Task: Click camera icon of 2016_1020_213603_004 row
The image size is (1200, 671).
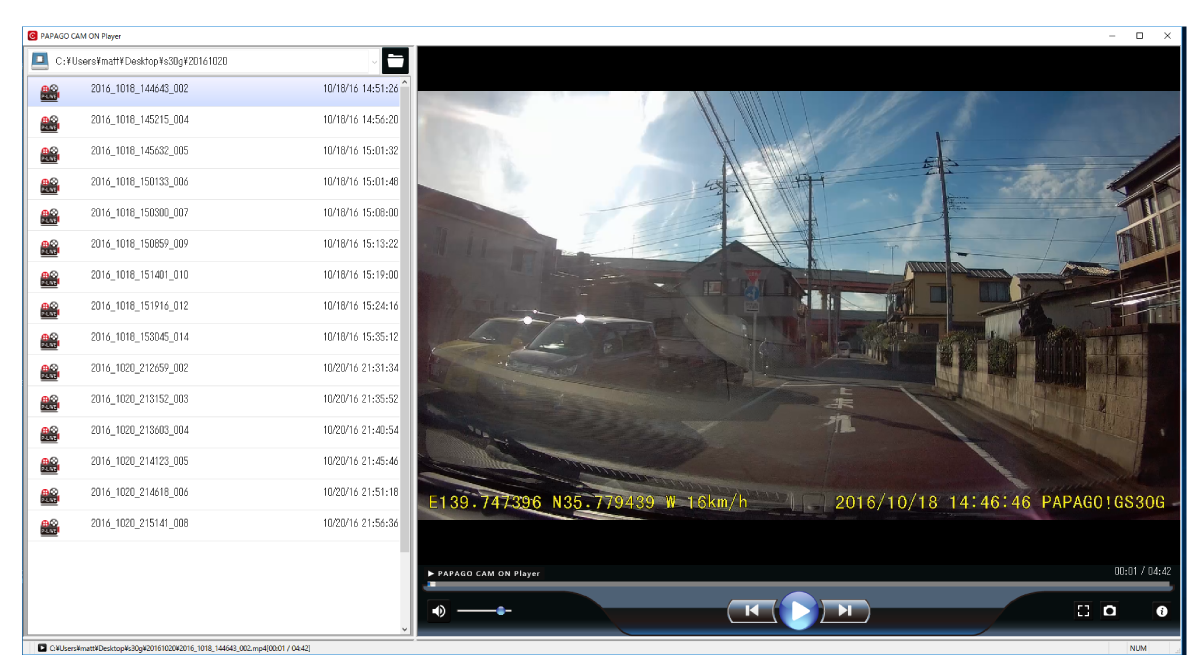Action: 49,433
